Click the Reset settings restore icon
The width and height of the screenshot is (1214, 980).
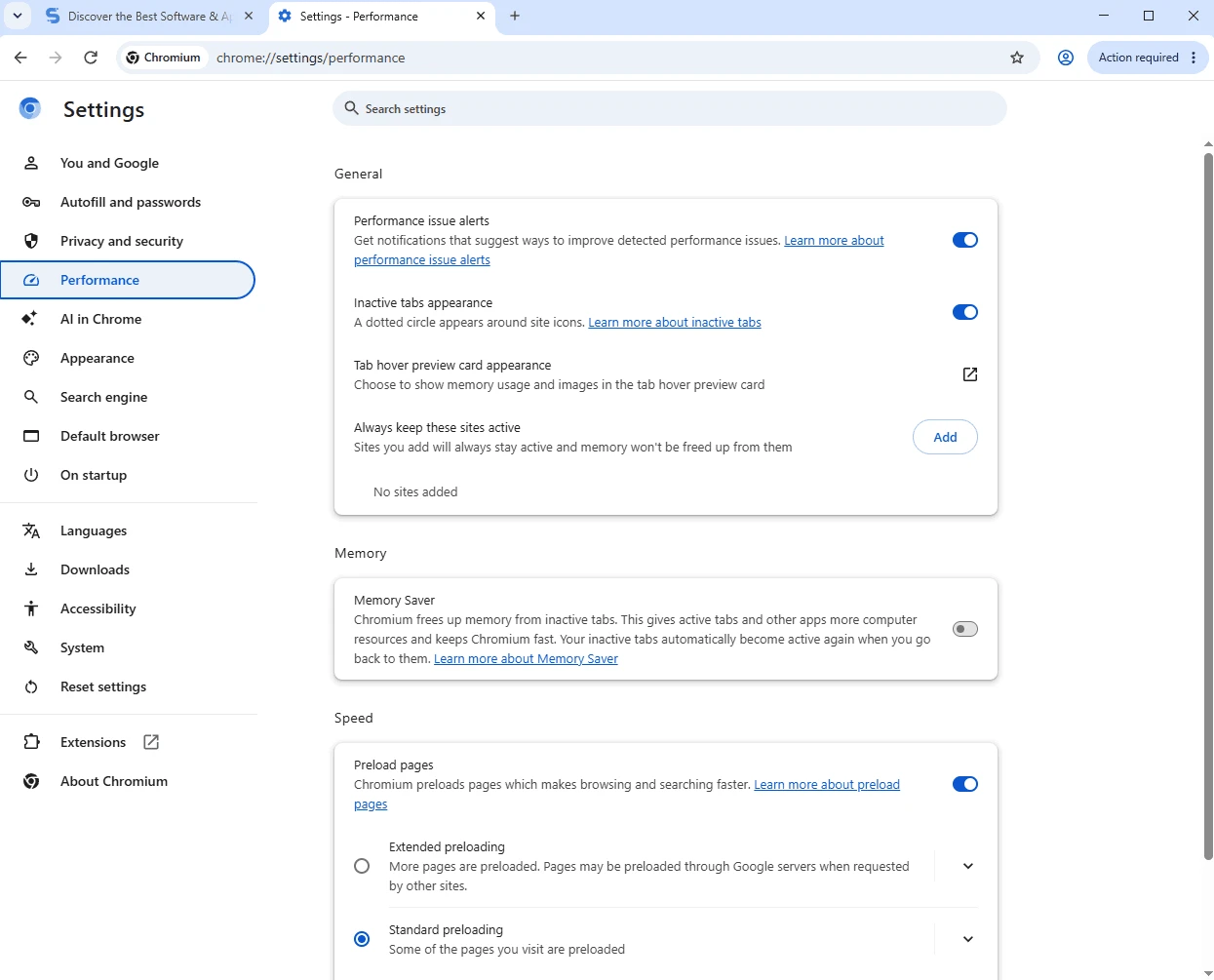[31, 686]
